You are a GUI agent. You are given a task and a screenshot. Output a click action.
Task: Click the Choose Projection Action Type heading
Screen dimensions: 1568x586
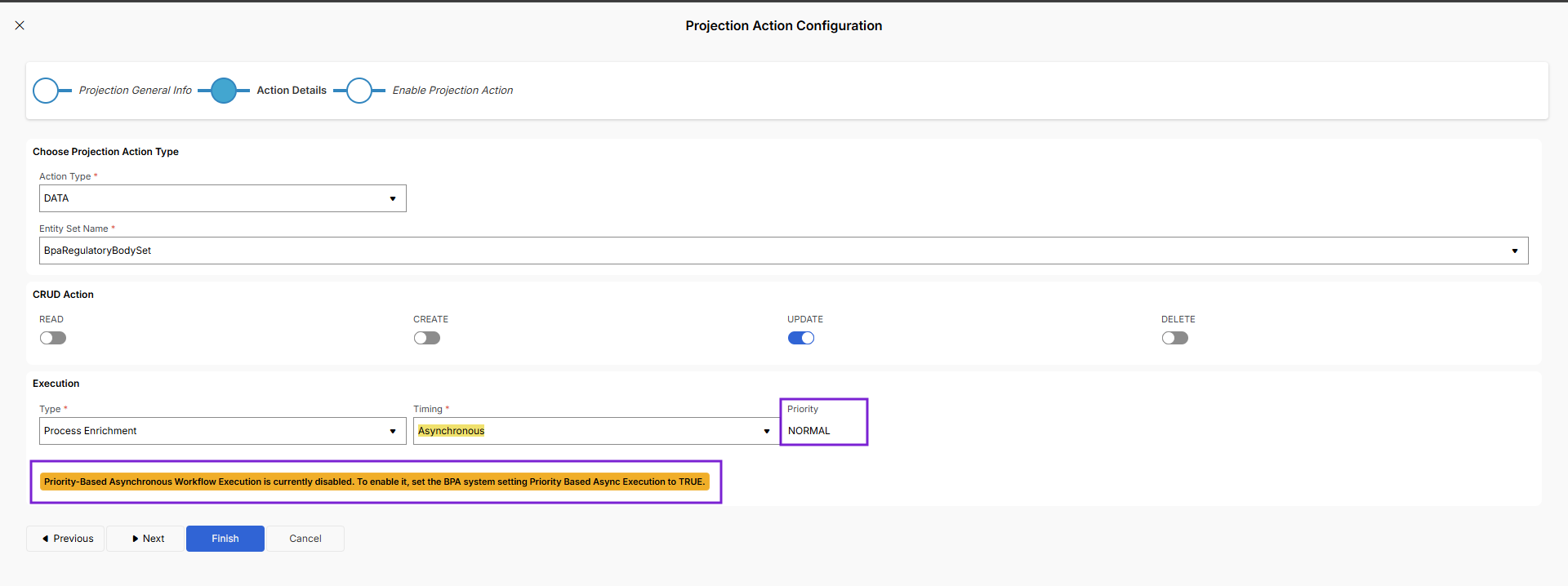pyautogui.click(x=105, y=152)
